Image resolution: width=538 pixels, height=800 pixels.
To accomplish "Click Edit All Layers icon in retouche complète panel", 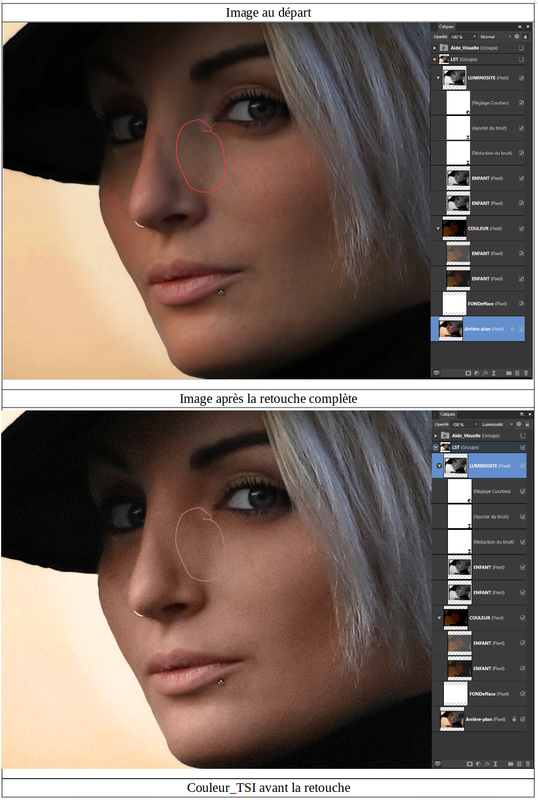I will (x=437, y=763).
